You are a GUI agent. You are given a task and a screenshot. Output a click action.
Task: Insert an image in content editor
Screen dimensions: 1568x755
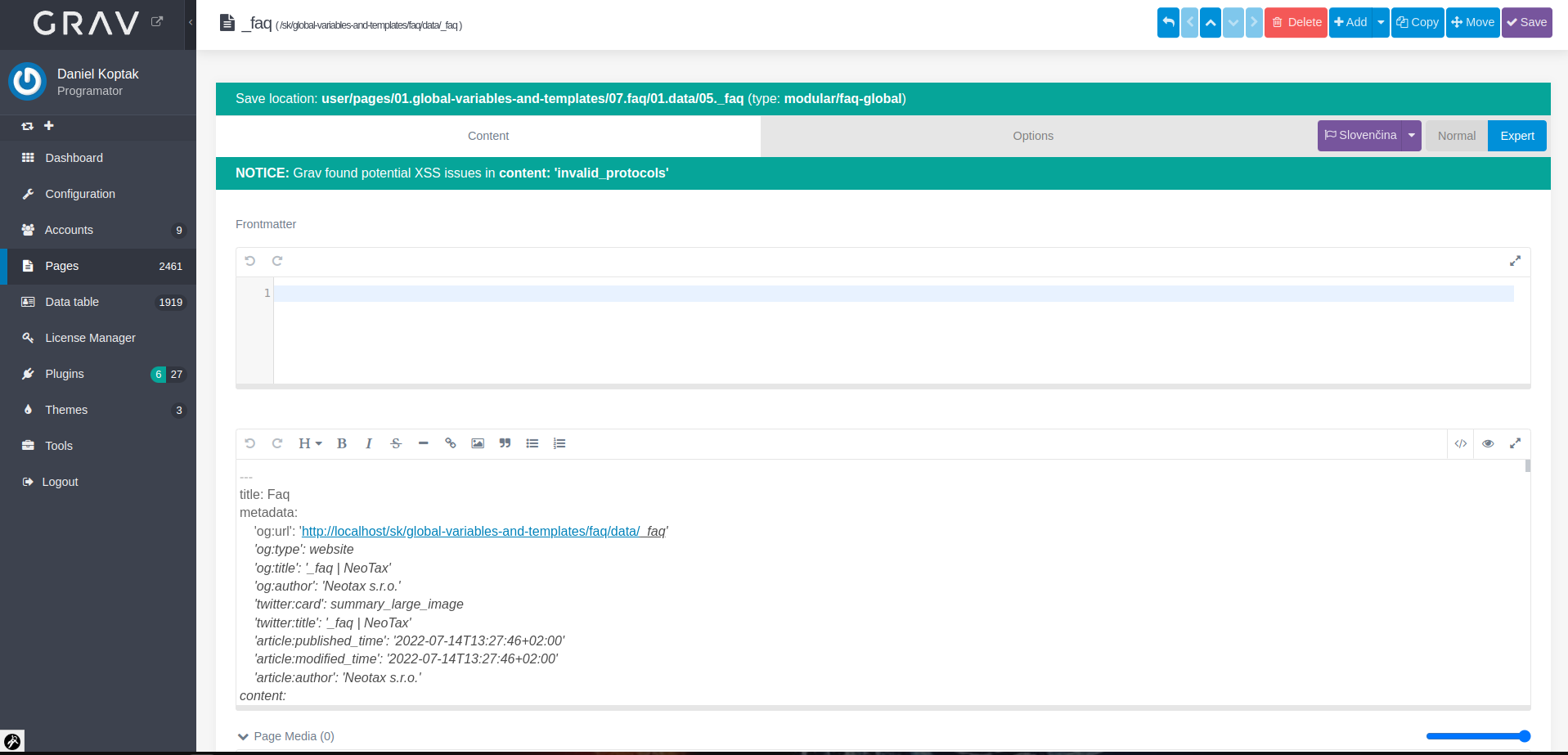coord(478,443)
